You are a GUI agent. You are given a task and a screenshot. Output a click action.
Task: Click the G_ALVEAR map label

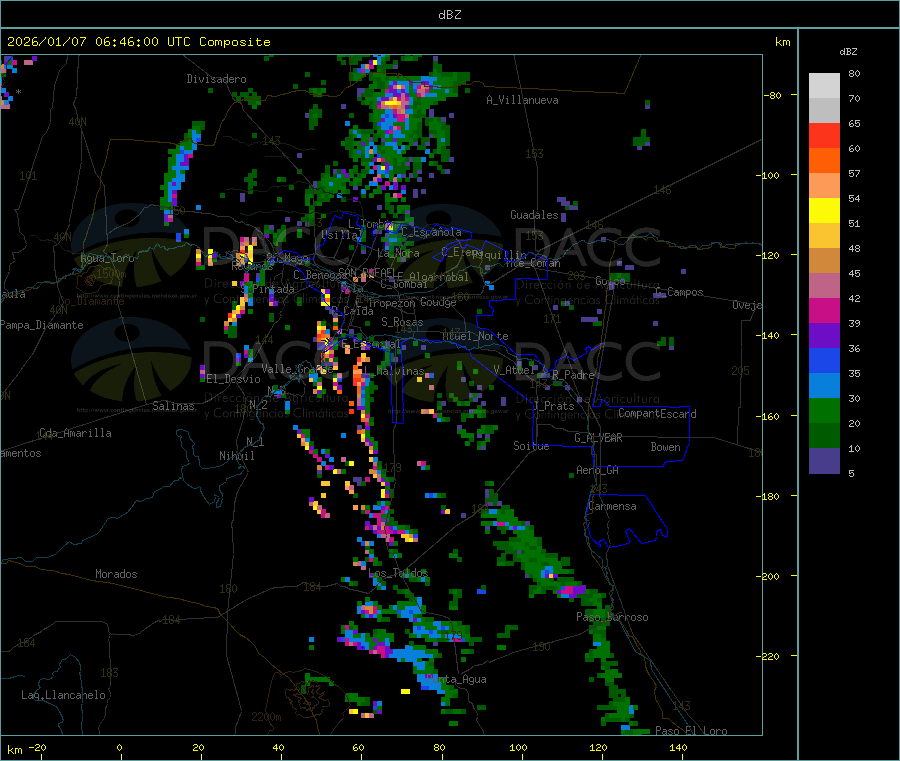point(598,438)
